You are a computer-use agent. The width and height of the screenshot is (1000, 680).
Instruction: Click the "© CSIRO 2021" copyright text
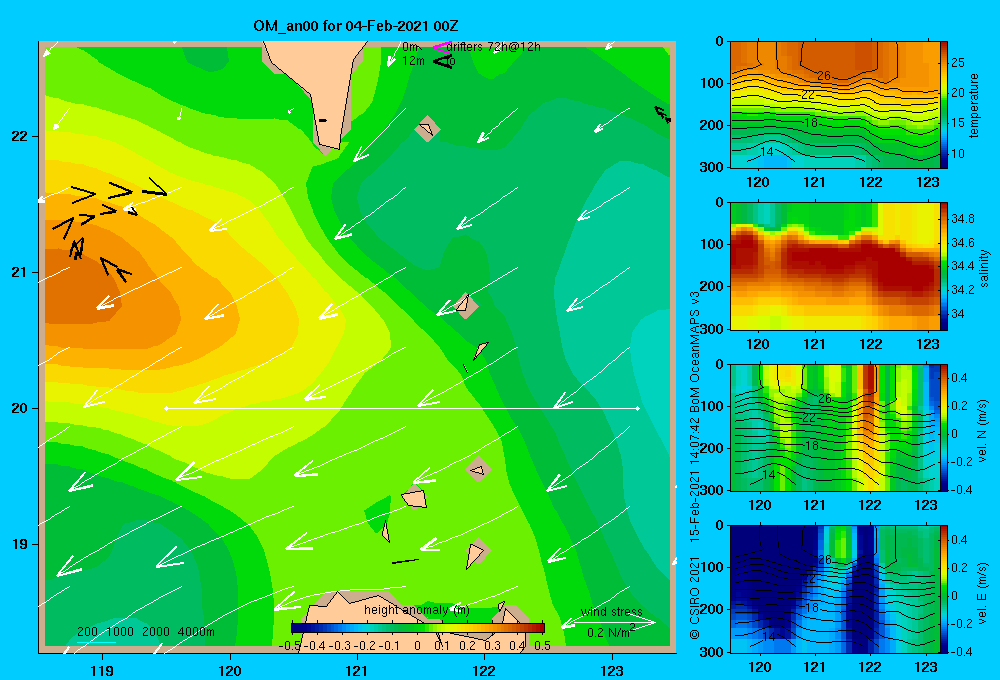(695, 598)
